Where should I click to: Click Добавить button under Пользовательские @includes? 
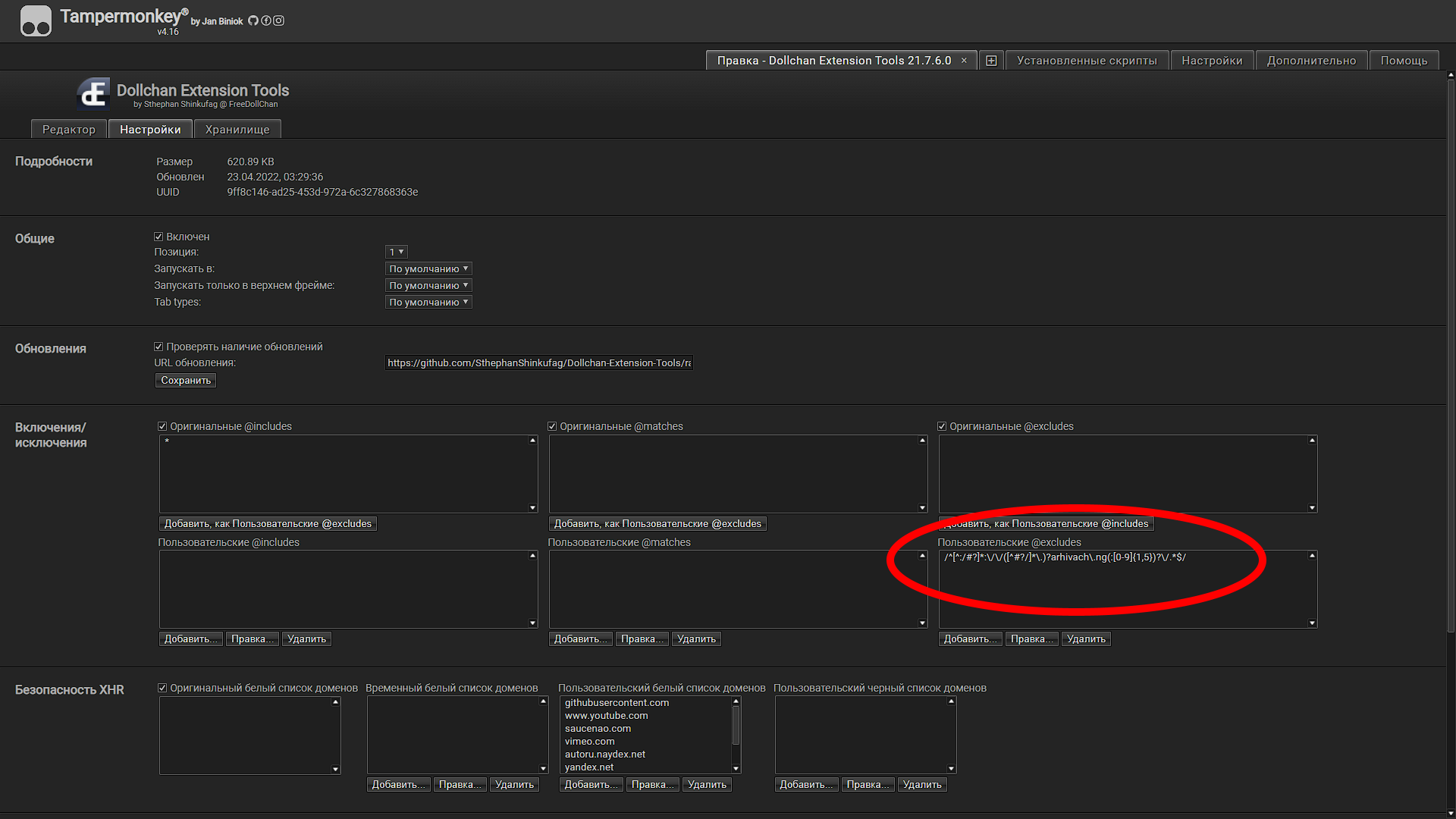tap(191, 639)
